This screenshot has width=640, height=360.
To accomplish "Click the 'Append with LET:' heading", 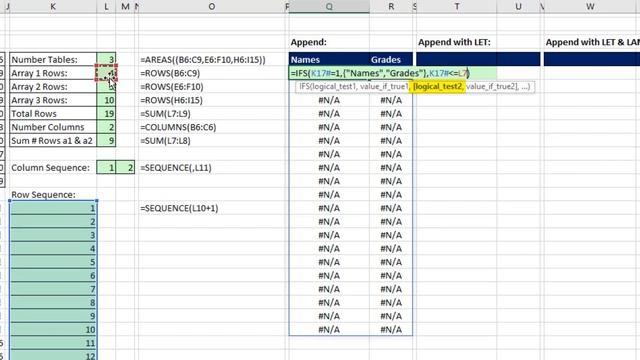I will pyautogui.click(x=454, y=42).
